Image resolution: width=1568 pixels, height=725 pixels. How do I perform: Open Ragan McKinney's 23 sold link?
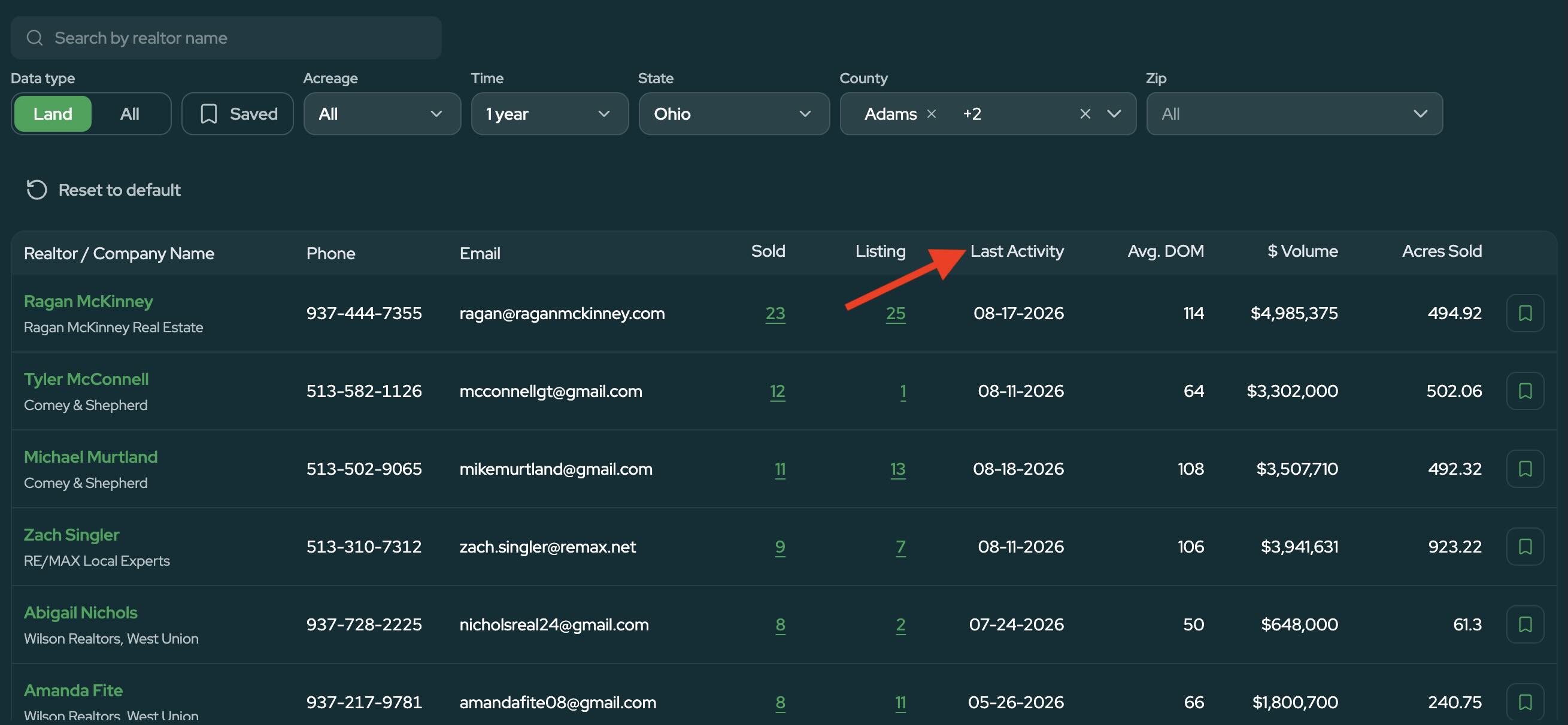pos(775,314)
